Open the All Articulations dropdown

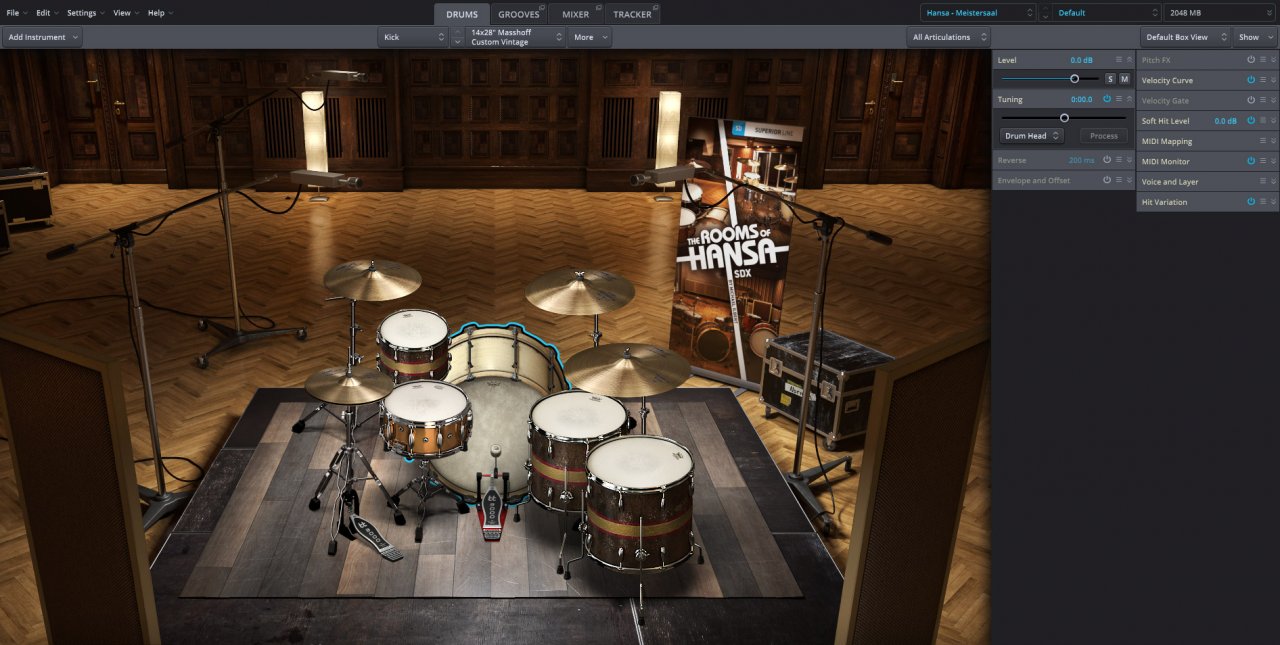click(949, 37)
